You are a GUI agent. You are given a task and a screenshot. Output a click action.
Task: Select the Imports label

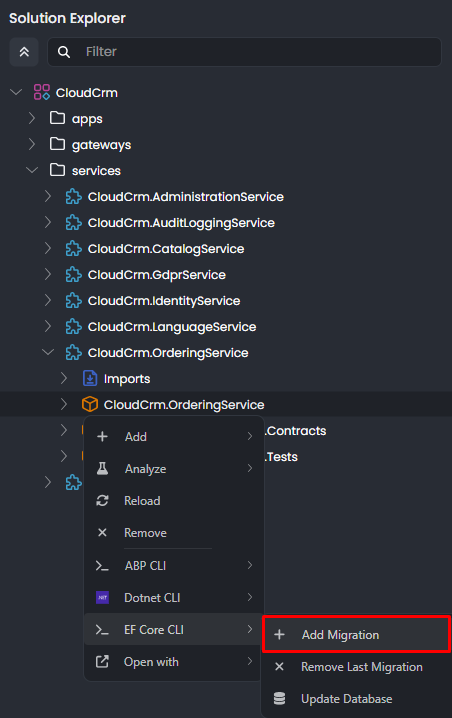127,379
